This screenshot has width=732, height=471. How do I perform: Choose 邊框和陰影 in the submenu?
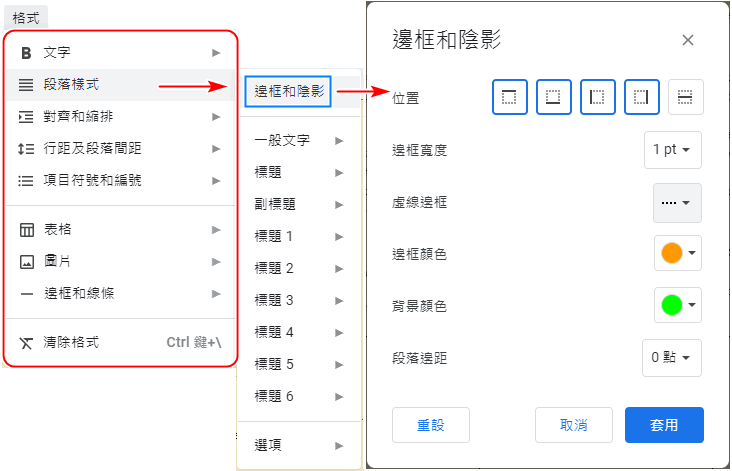(x=288, y=91)
